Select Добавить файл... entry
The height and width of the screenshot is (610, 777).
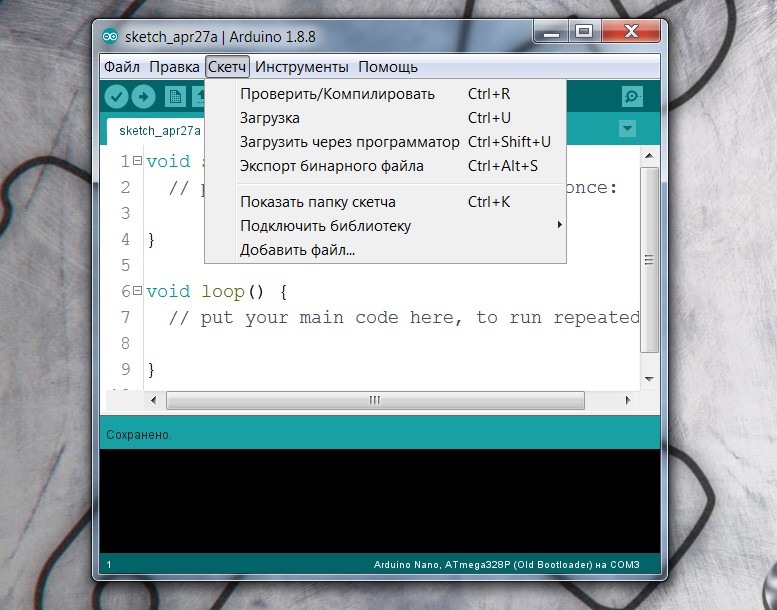[386, 249]
